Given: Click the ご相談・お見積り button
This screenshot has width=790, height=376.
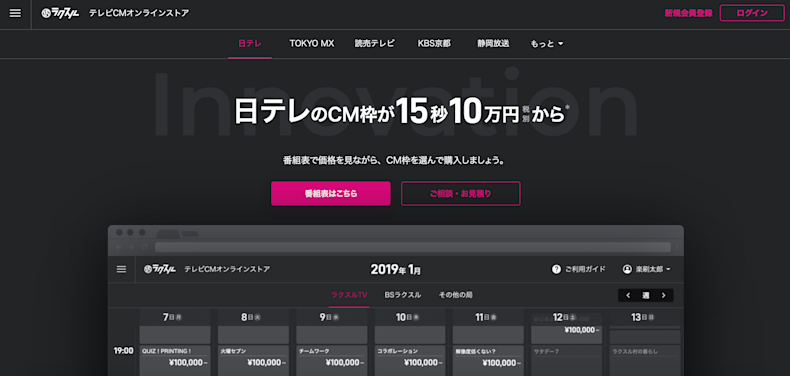Looking at the screenshot, I should click(460, 194).
